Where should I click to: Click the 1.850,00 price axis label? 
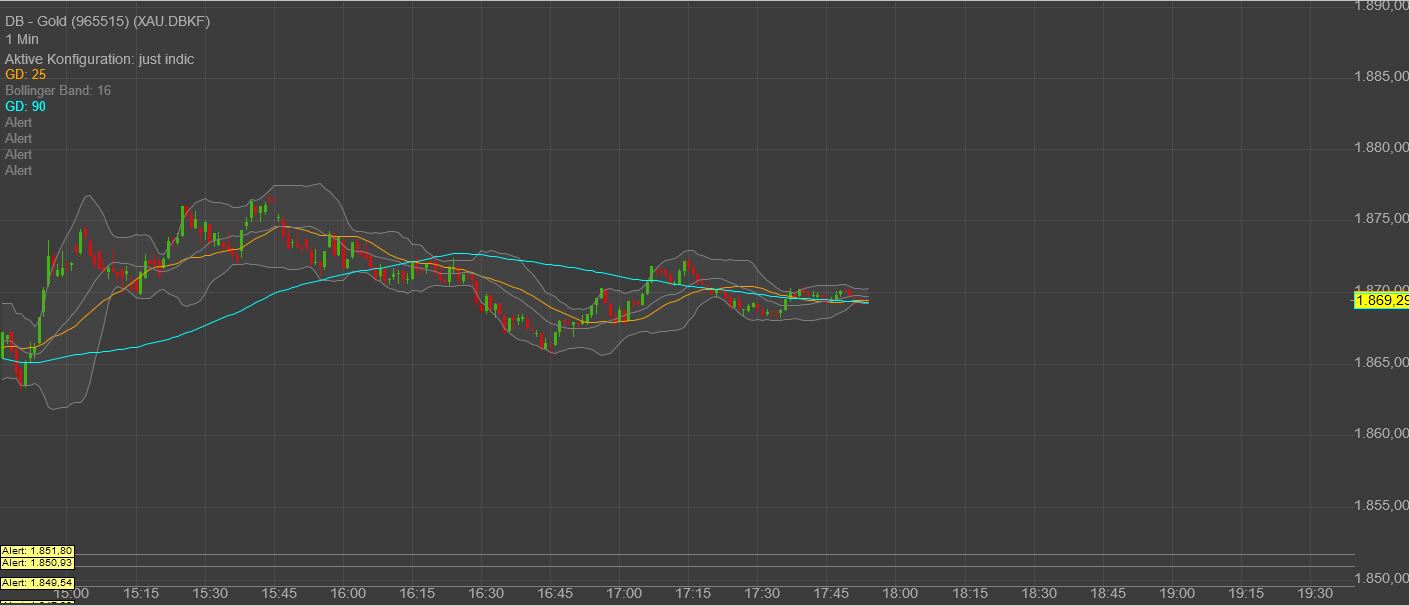point(1381,578)
